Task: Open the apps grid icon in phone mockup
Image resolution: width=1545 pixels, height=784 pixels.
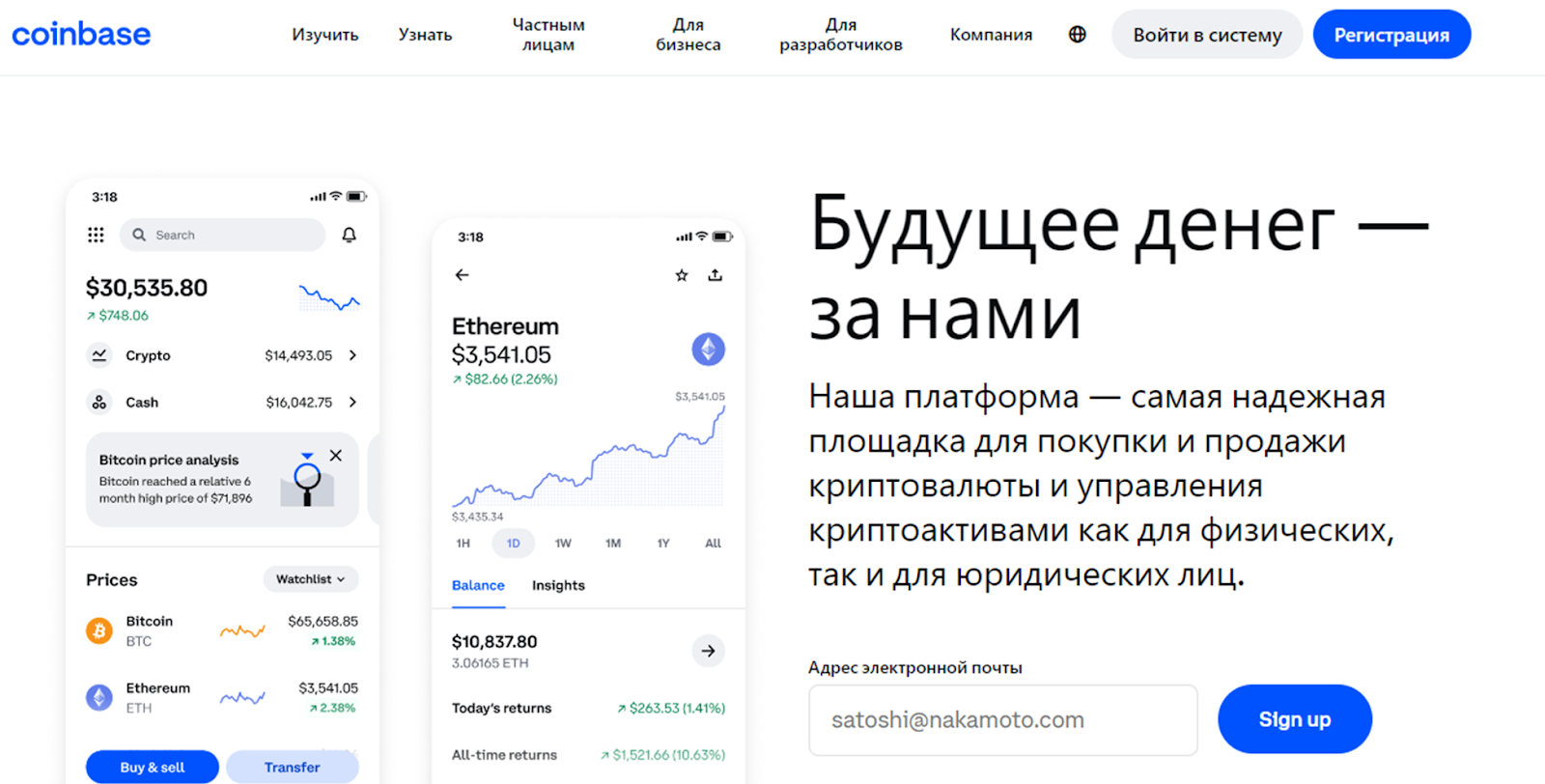Action: [x=96, y=235]
